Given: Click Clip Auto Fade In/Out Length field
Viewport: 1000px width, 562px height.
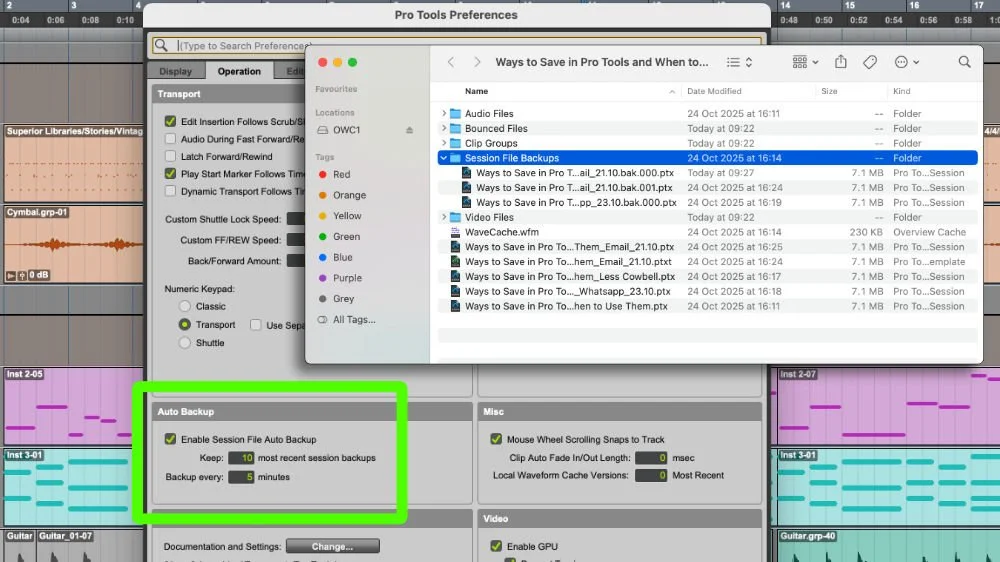Looking at the screenshot, I should pyautogui.click(x=651, y=458).
